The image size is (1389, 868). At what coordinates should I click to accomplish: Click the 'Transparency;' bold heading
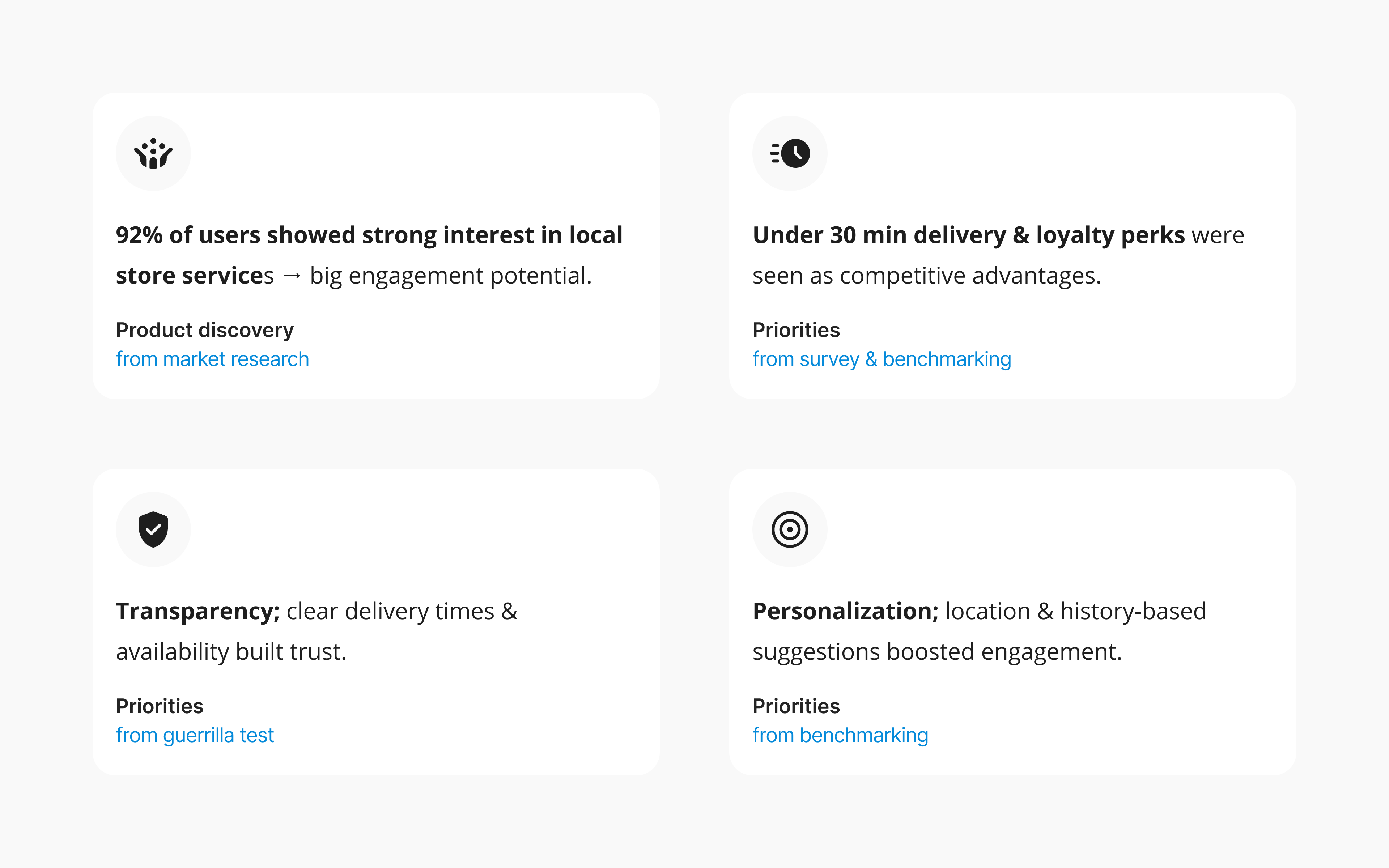[198, 611]
